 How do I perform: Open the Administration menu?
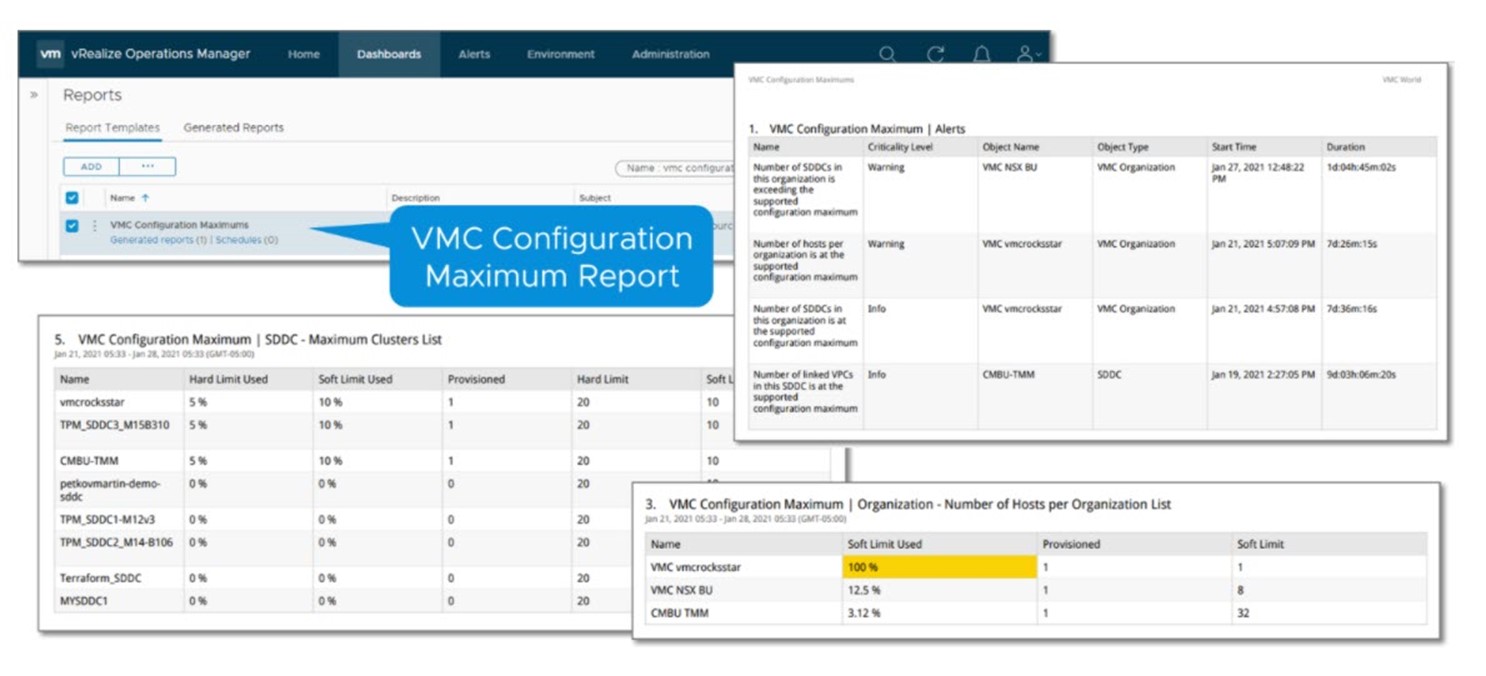point(671,54)
